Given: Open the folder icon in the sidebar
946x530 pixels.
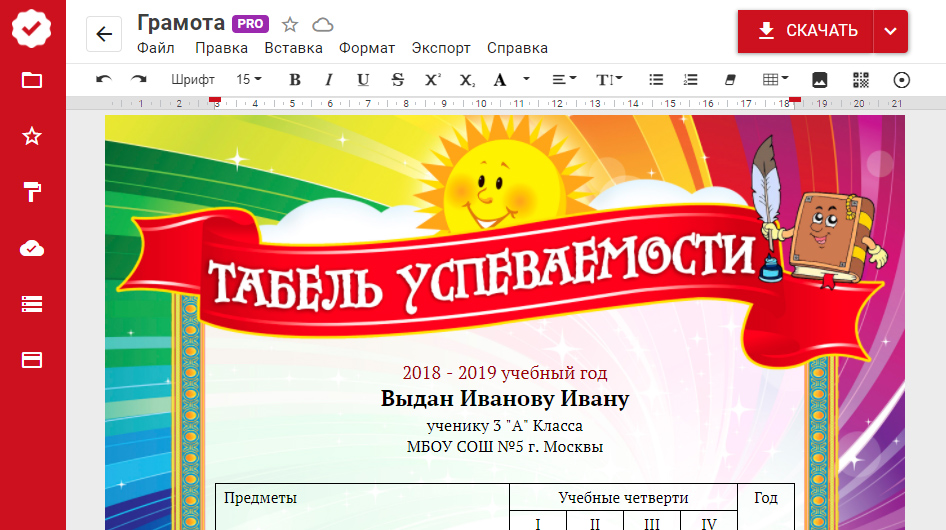Looking at the screenshot, I should (31, 80).
